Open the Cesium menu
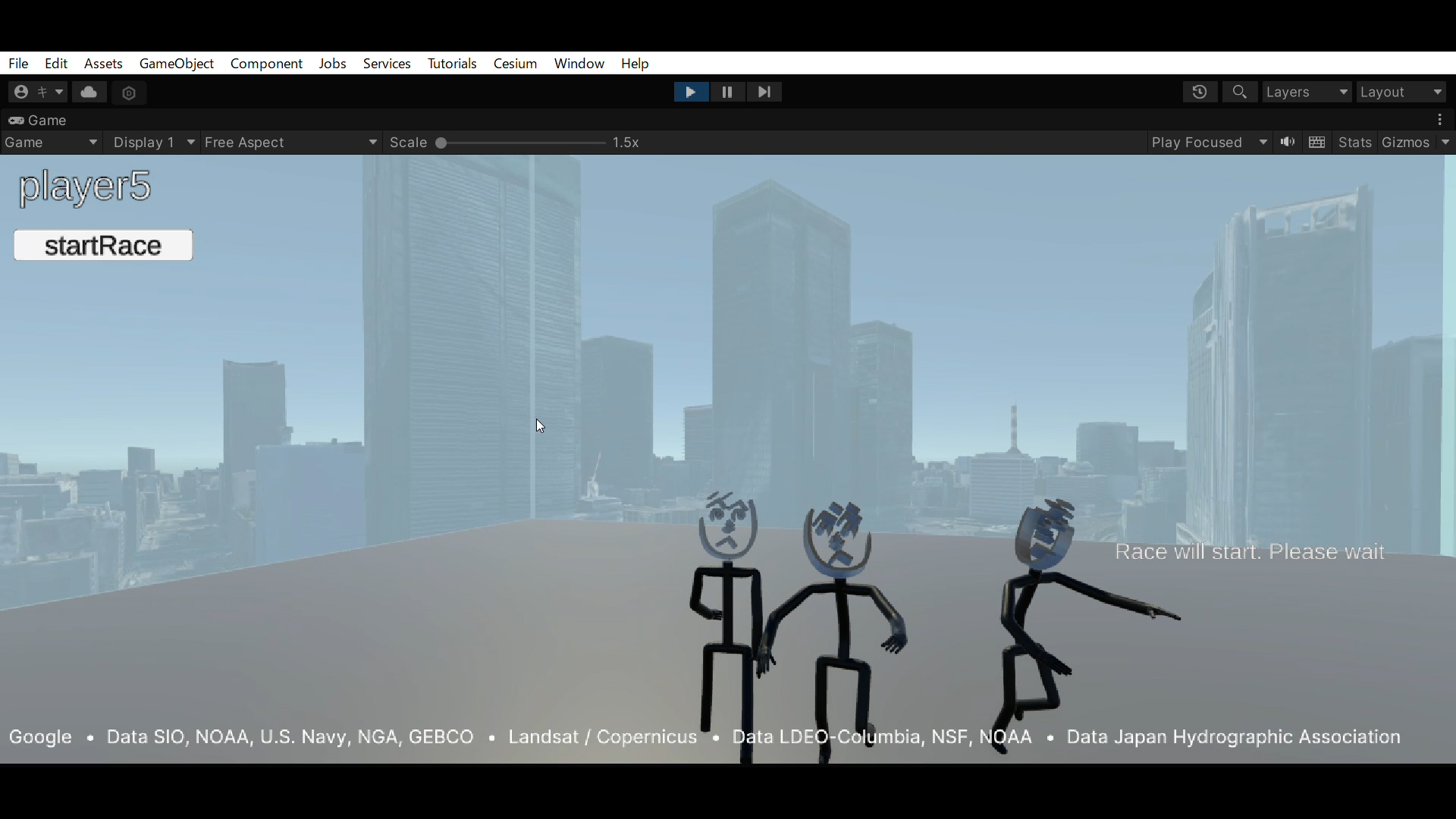1456x819 pixels. [515, 64]
